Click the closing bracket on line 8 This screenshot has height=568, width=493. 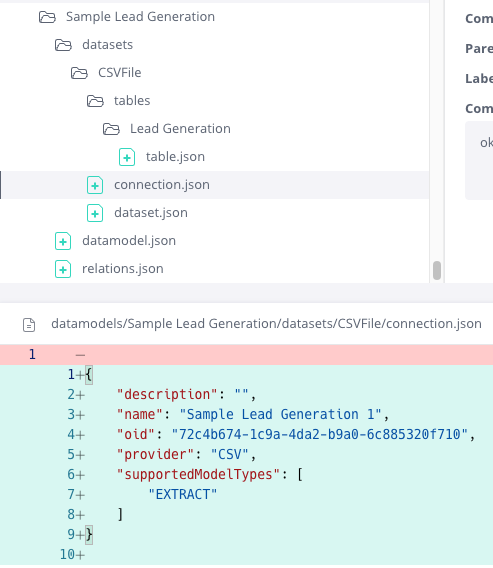click(120, 515)
